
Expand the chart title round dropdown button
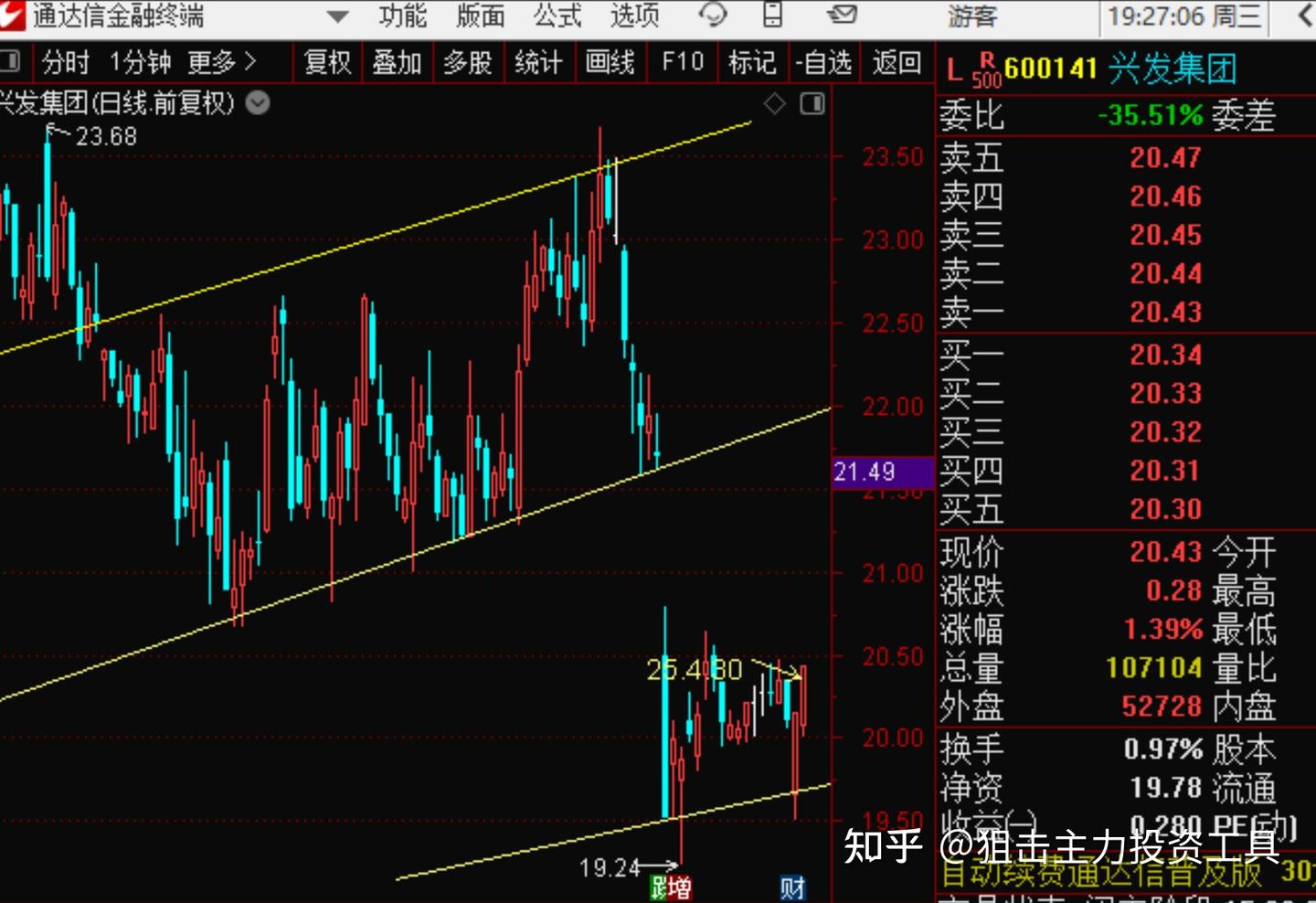pos(258,103)
